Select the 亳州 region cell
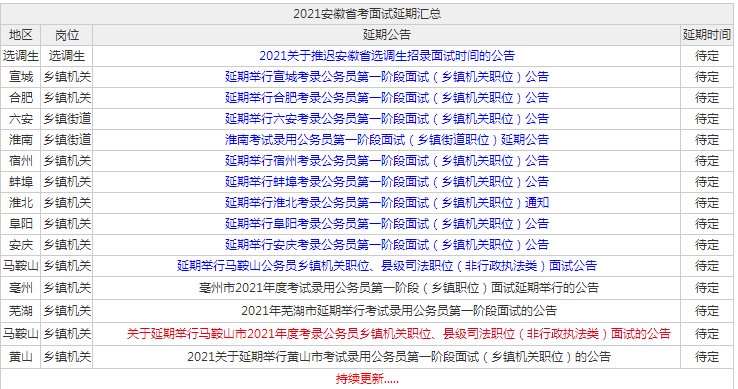The height and width of the screenshot is (389, 738). coord(21,288)
